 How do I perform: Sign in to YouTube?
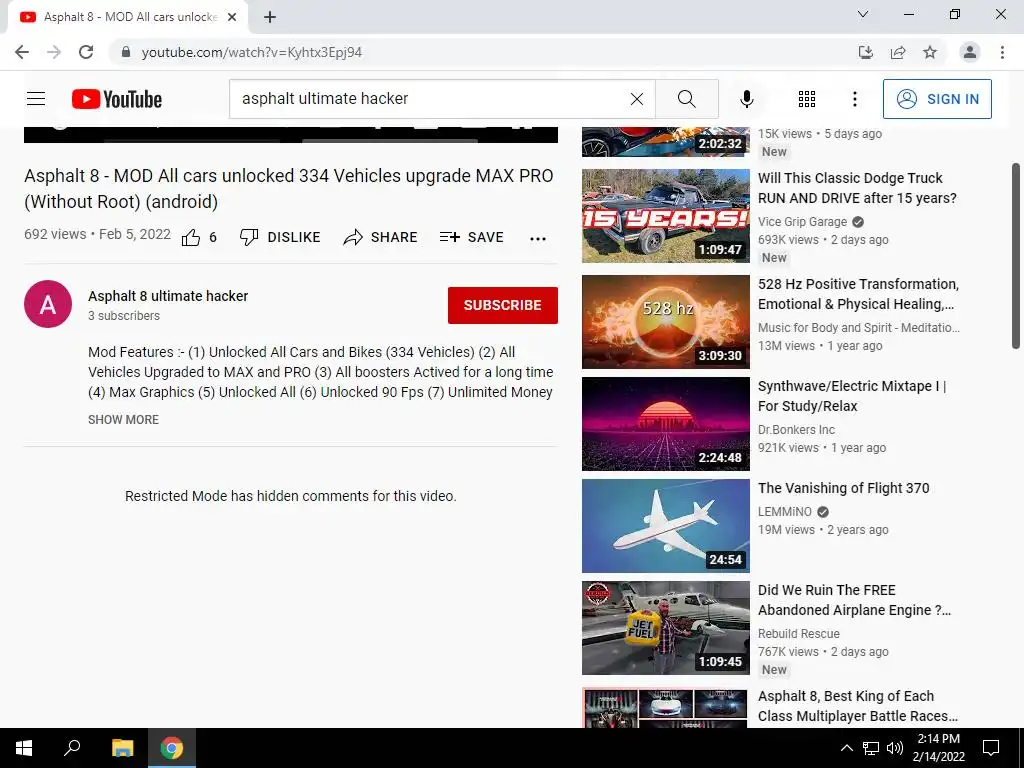937,99
